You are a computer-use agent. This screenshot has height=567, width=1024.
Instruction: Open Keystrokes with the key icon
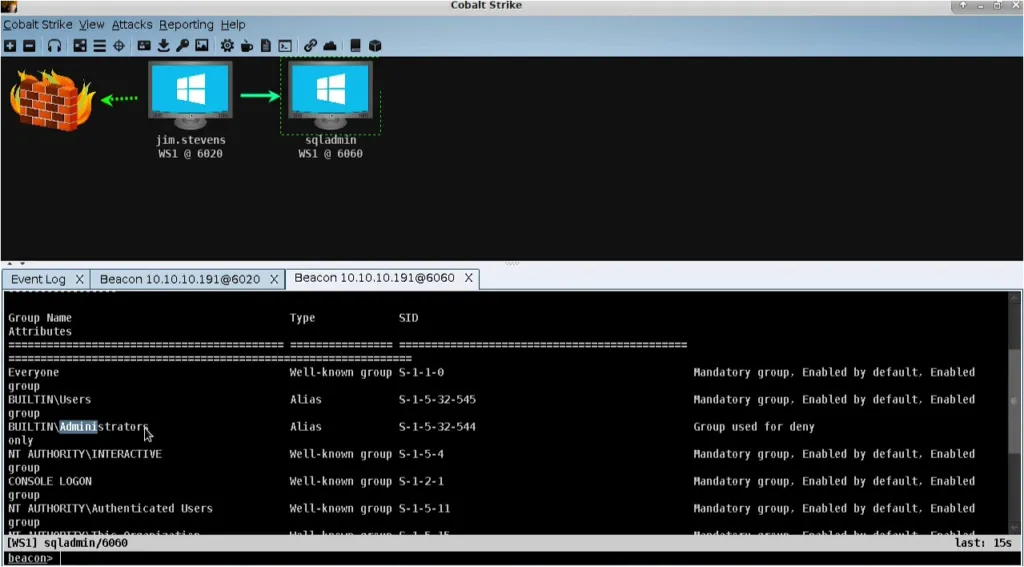pyautogui.click(x=183, y=46)
